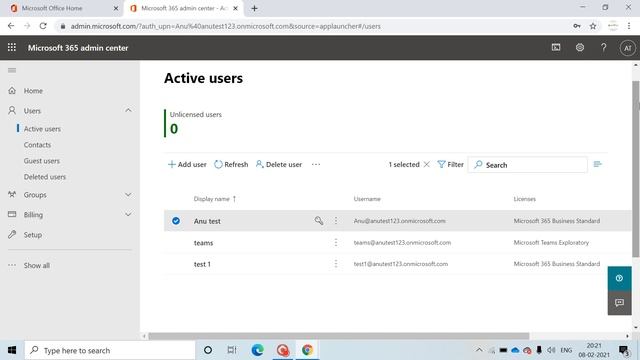This screenshot has width=640, height=360.
Task: Click the Refresh button
Action: (x=231, y=164)
